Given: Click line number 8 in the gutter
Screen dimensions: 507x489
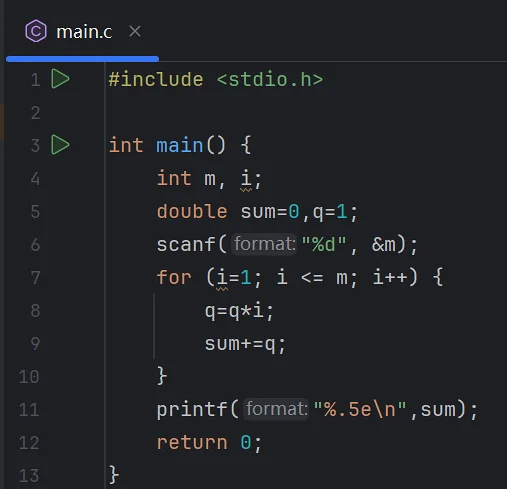Looking at the screenshot, I should [35, 311].
